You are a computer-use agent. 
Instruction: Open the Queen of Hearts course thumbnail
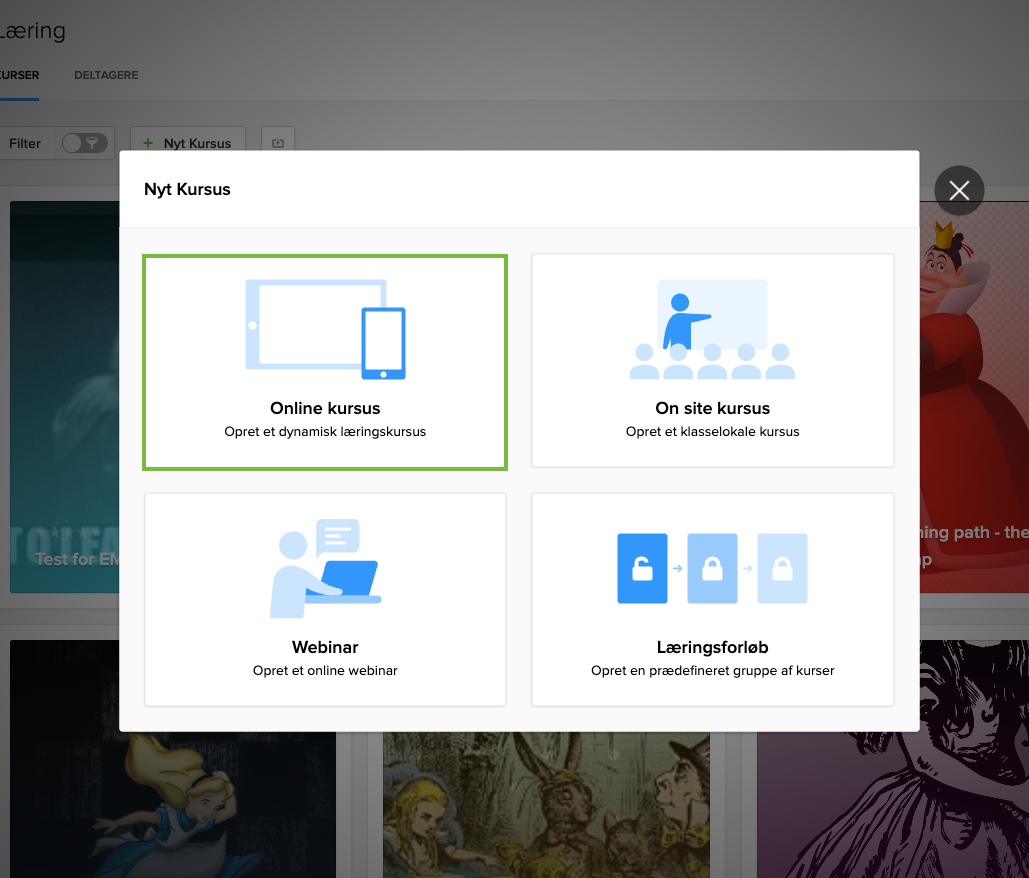[975, 400]
